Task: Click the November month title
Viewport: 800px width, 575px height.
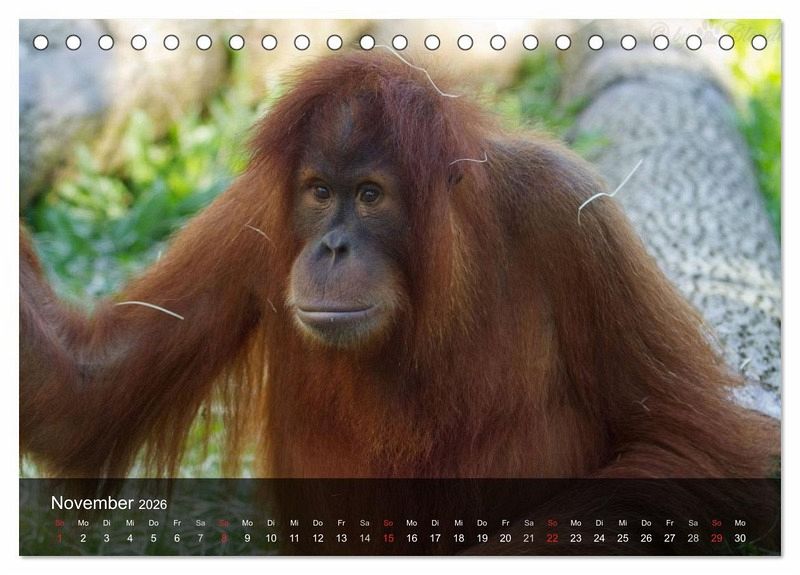Action: (x=92, y=503)
